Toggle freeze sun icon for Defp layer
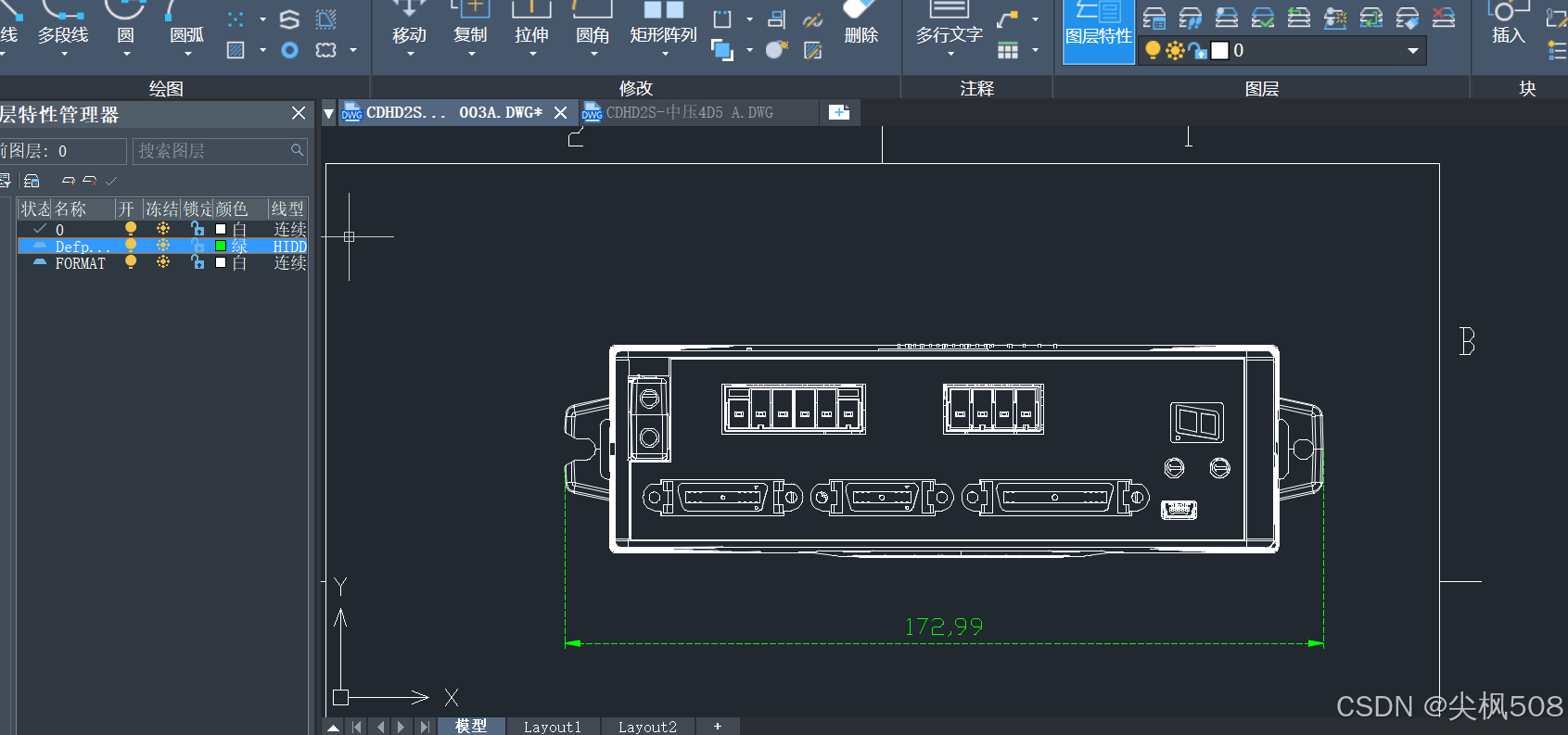Viewport: 1568px width, 735px height. pos(163,246)
